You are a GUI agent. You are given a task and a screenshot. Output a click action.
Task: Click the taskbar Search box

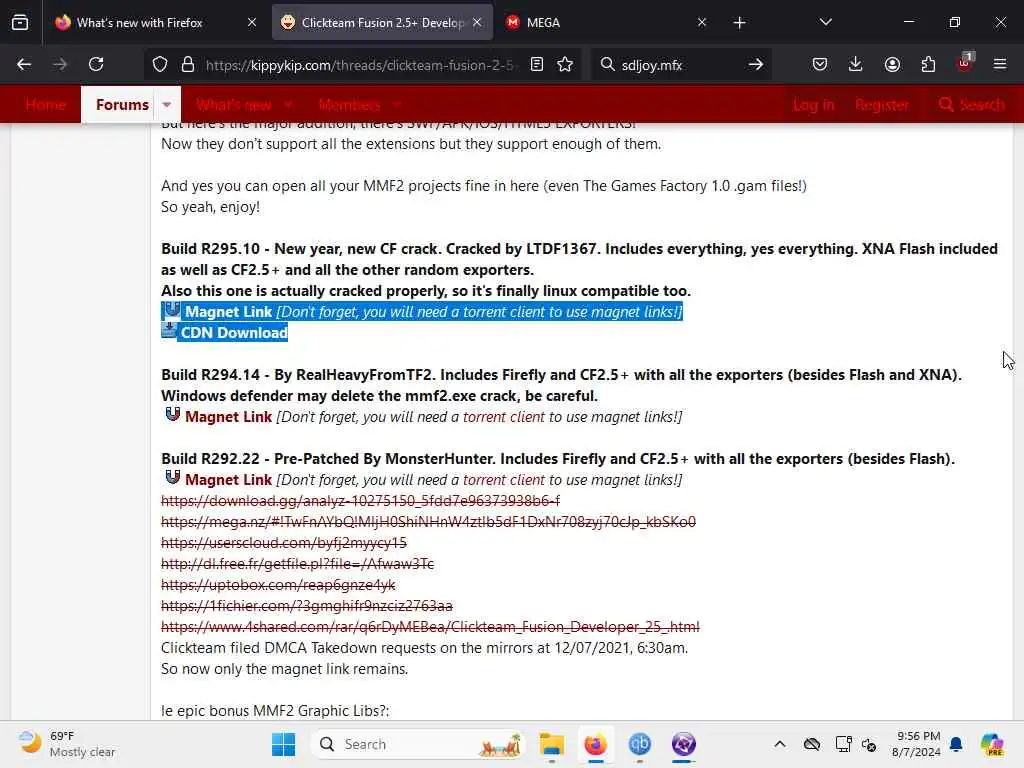click(419, 744)
